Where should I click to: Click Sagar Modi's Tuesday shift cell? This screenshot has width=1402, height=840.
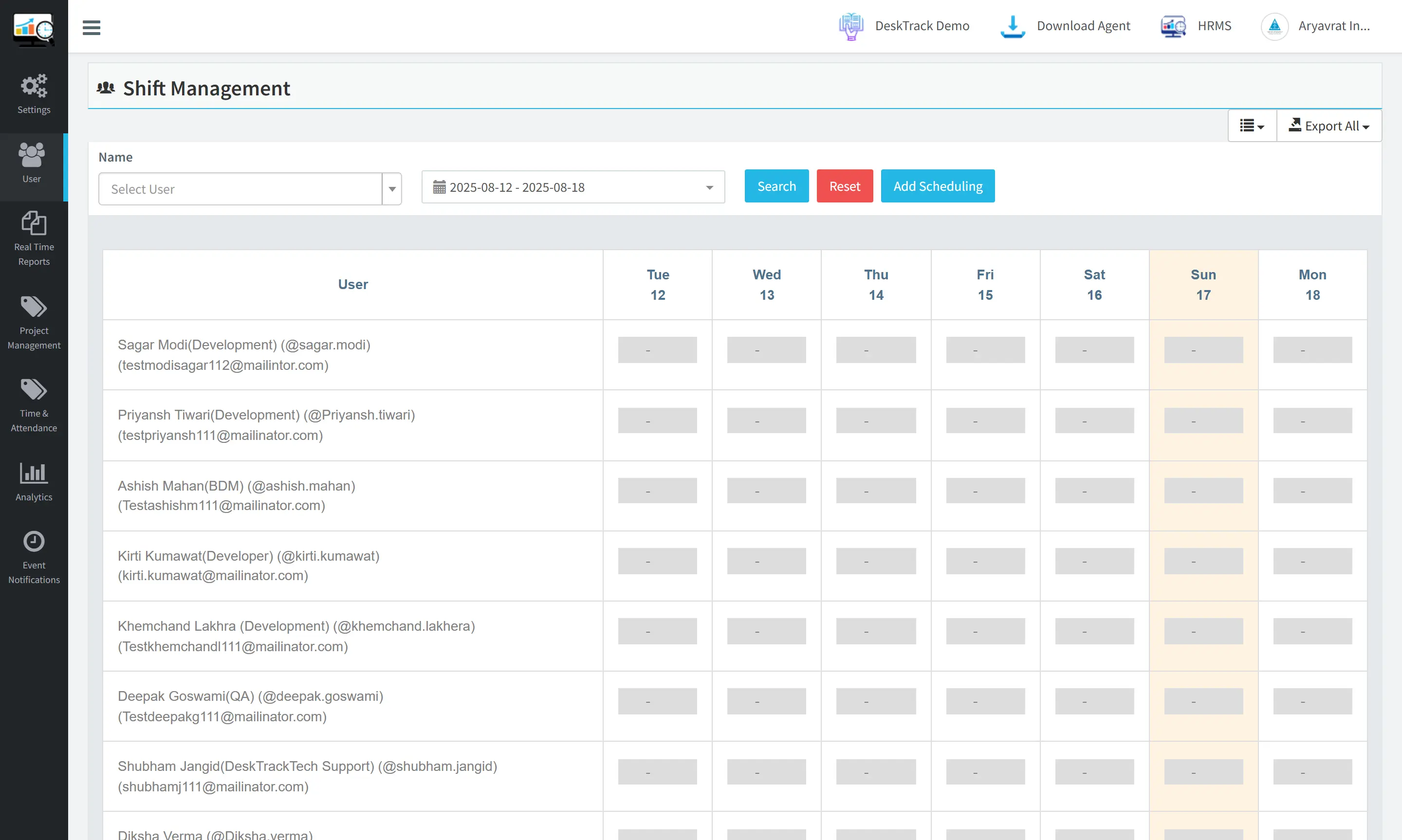coord(657,349)
